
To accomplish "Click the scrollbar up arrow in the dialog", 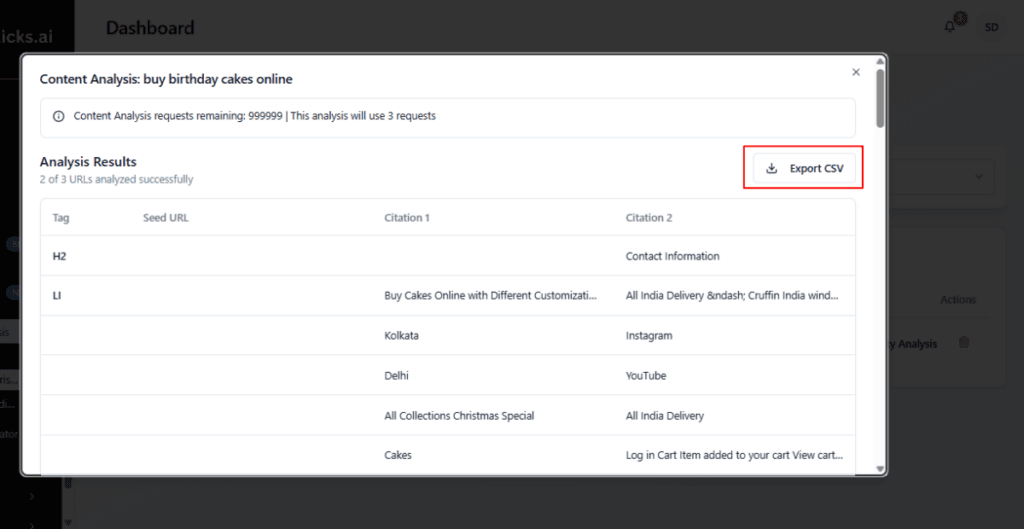I will coord(879,62).
